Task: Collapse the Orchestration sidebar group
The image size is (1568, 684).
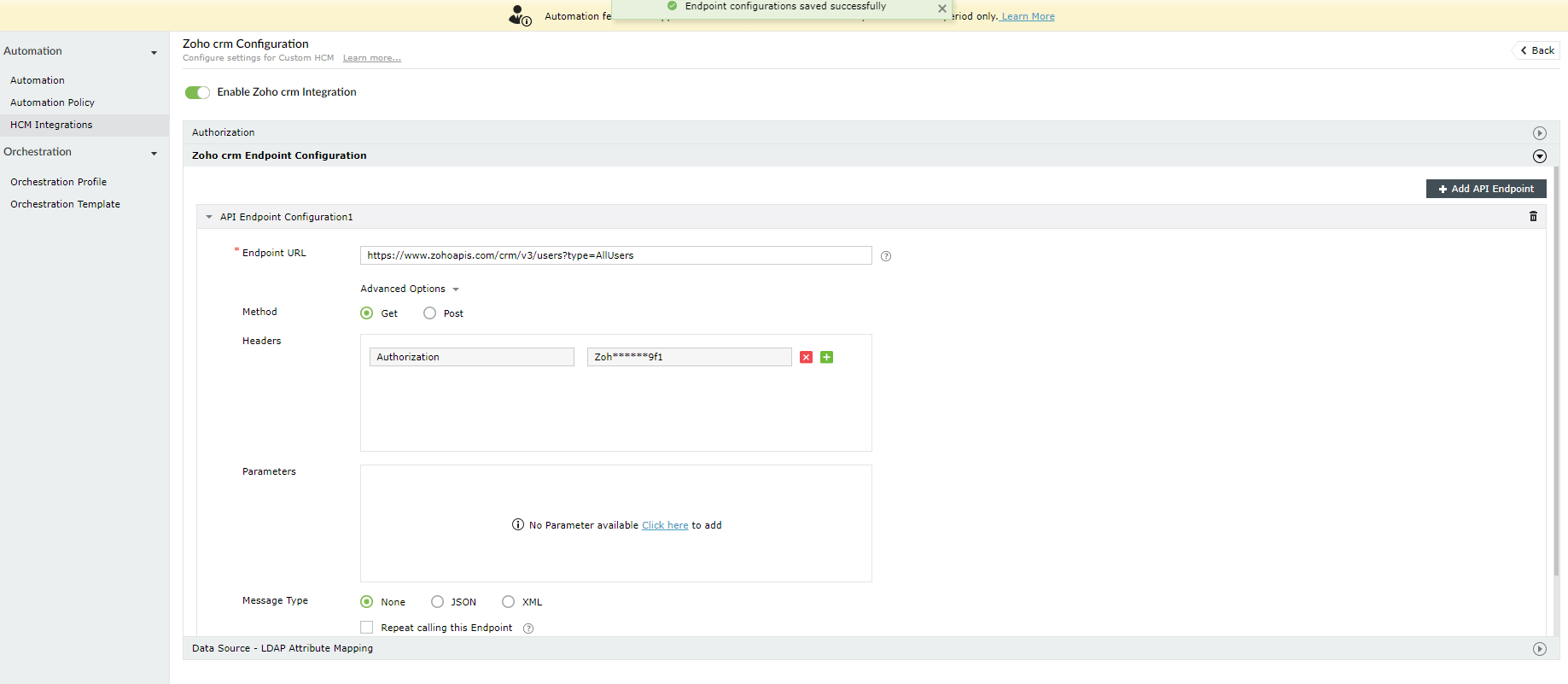Action: (x=154, y=153)
